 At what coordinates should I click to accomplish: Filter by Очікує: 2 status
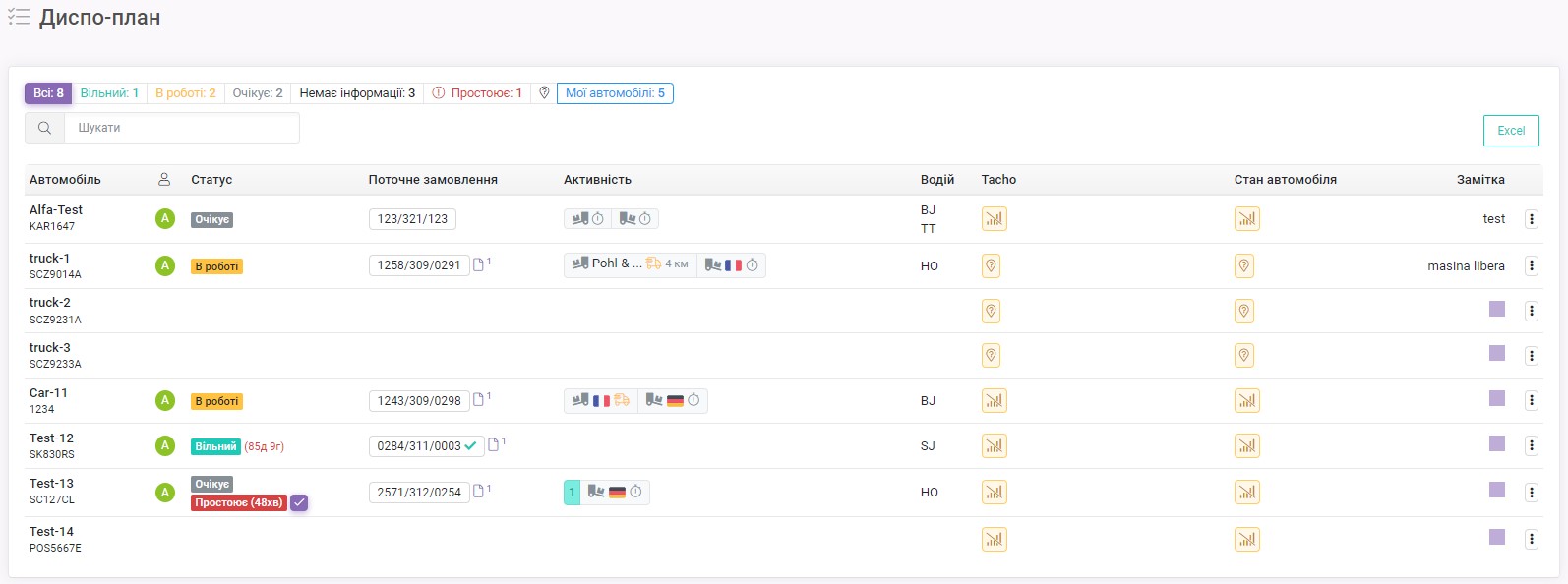click(x=258, y=93)
